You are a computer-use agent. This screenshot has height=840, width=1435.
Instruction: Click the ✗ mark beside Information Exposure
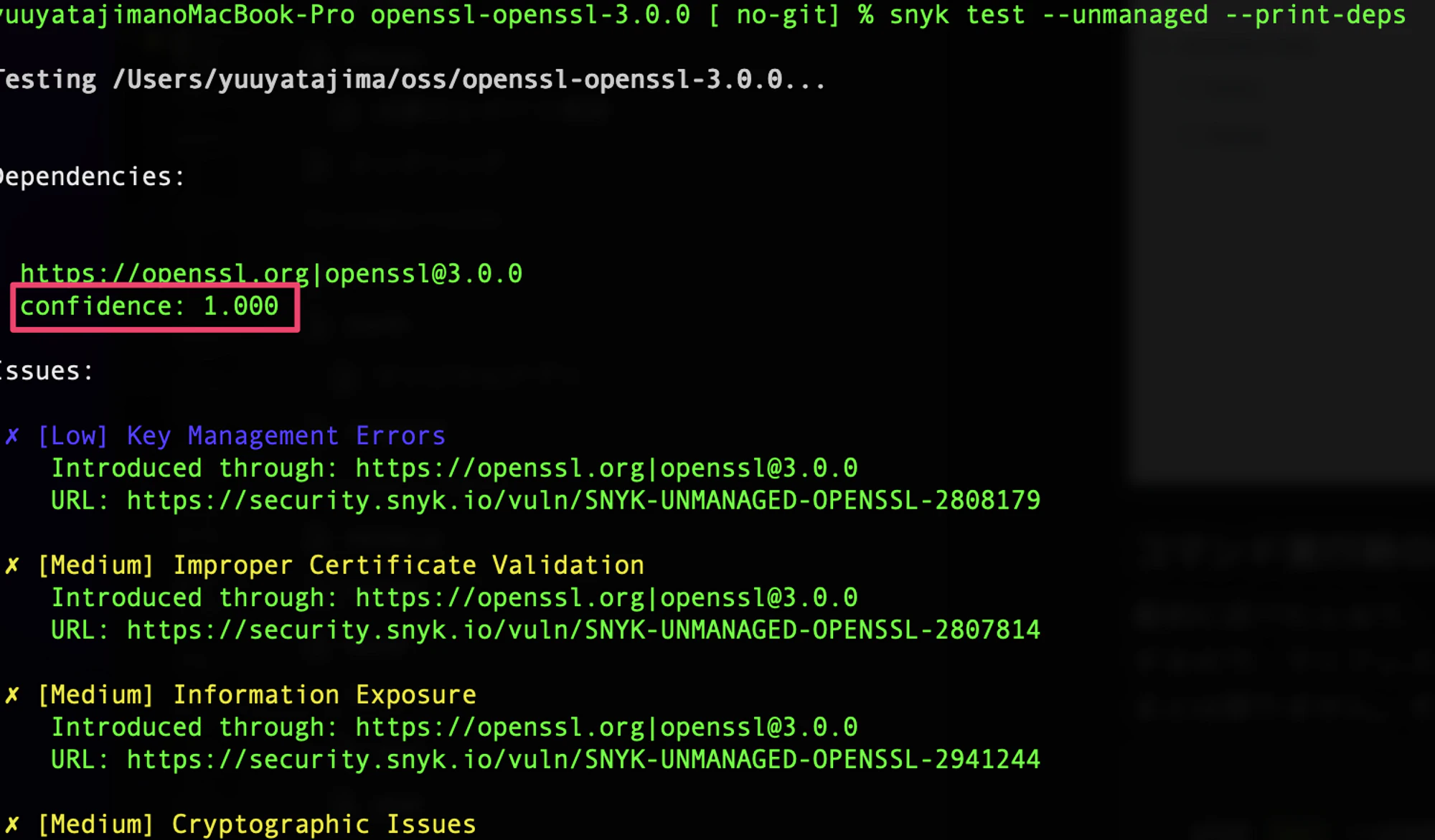coord(12,695)
